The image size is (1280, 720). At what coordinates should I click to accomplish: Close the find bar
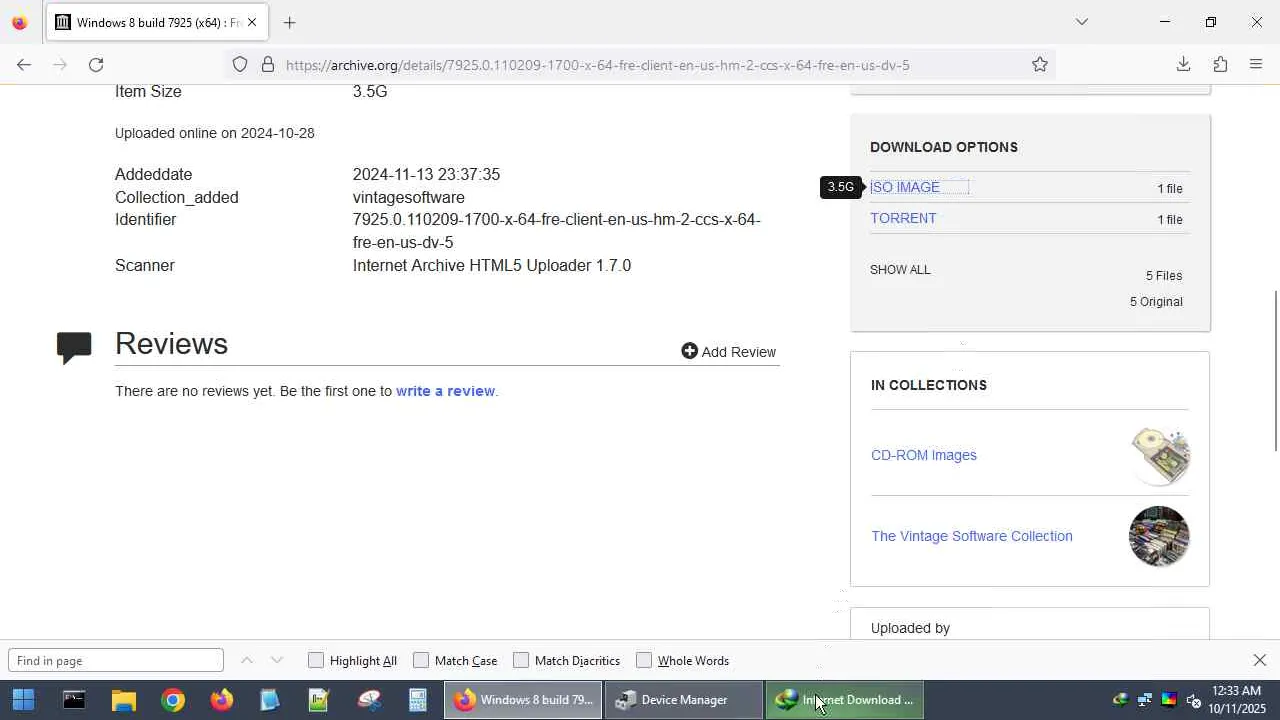(x=1260, y=660)
